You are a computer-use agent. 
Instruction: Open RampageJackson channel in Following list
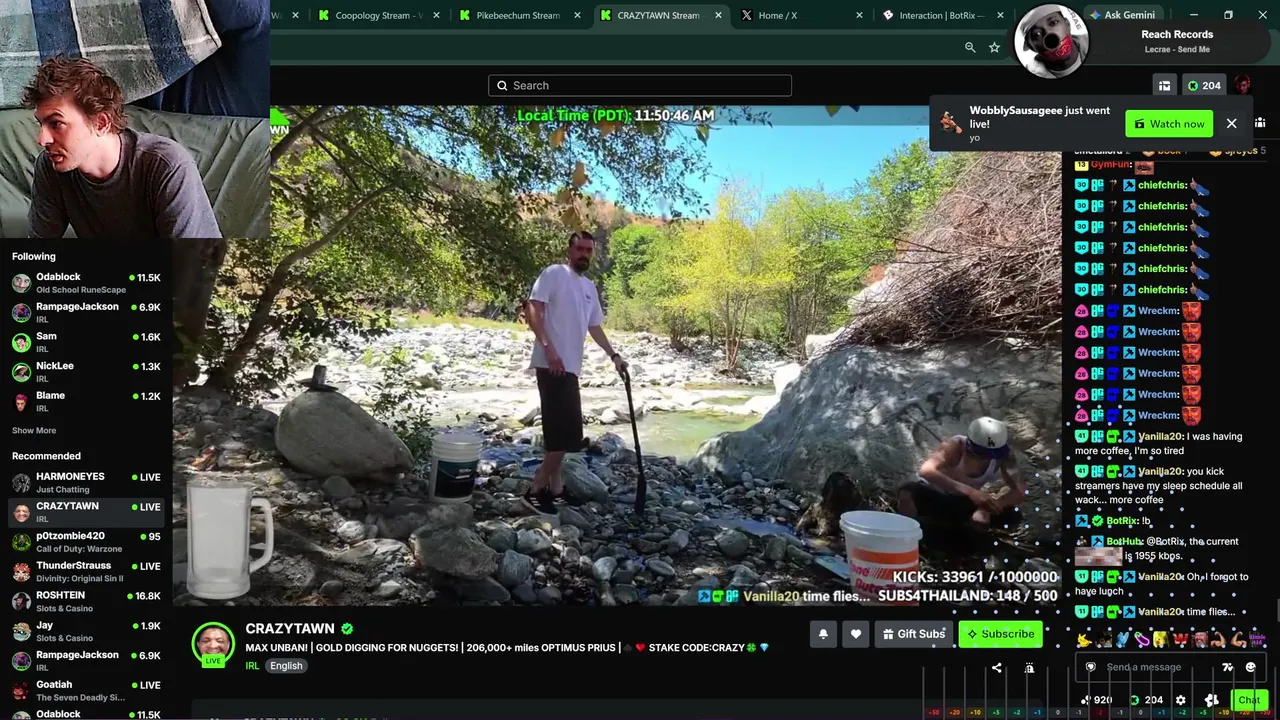(x=86, y=313)
